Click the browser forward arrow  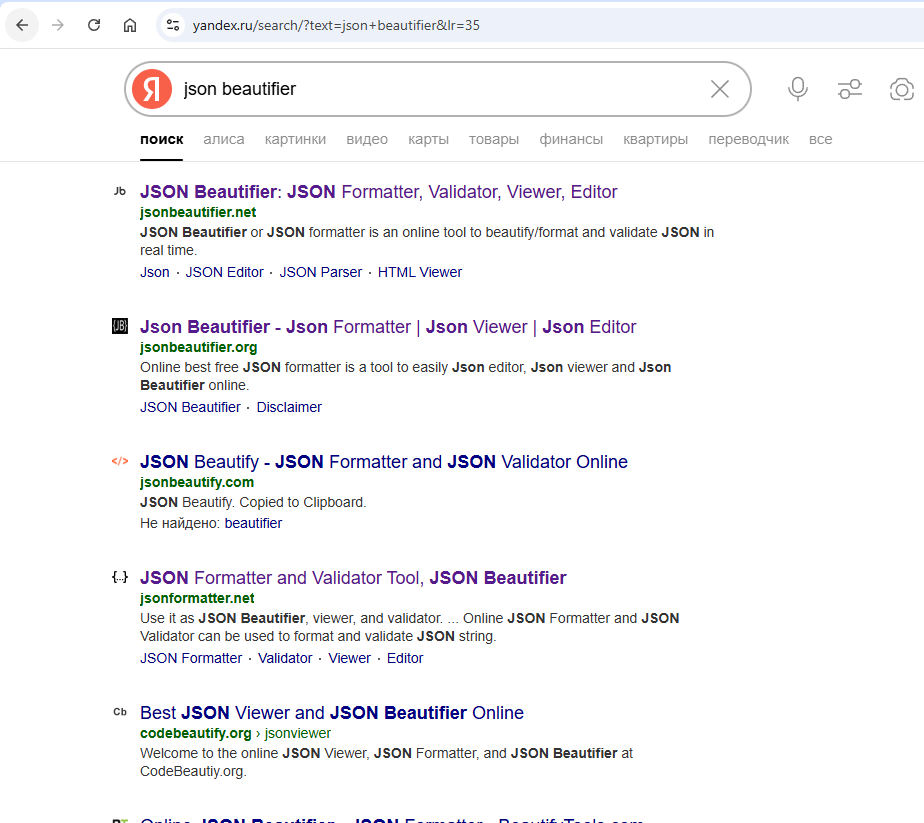(58, 25)
